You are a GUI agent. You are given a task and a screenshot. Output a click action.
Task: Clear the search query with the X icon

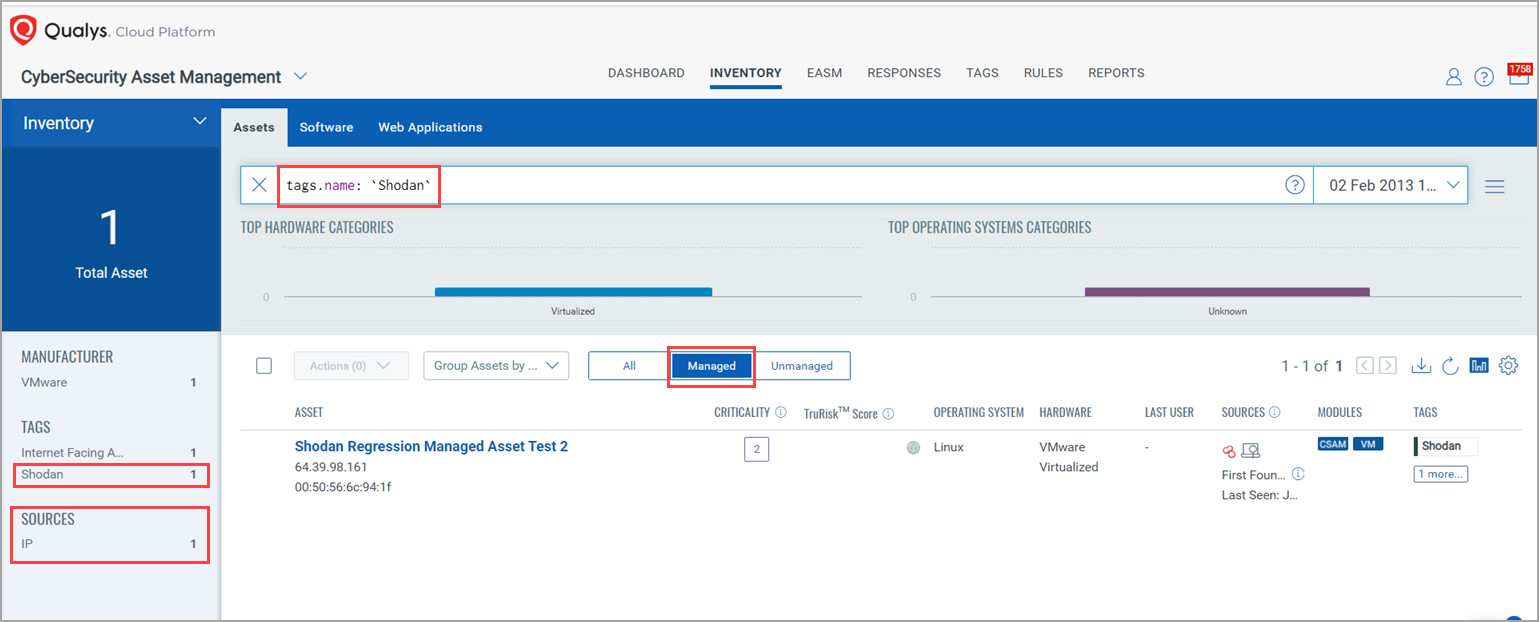pos(259,185)
